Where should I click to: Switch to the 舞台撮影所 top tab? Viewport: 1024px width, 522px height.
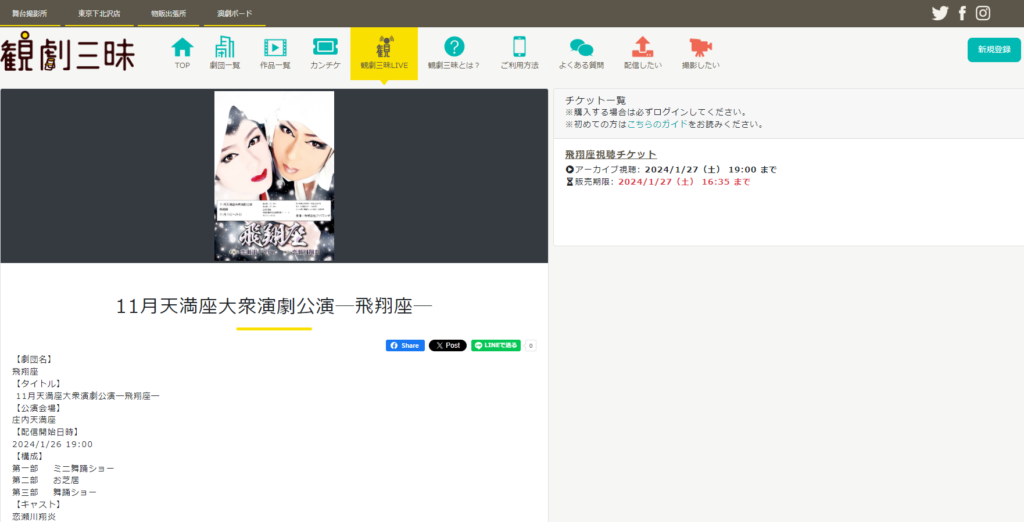coord(30,14)
